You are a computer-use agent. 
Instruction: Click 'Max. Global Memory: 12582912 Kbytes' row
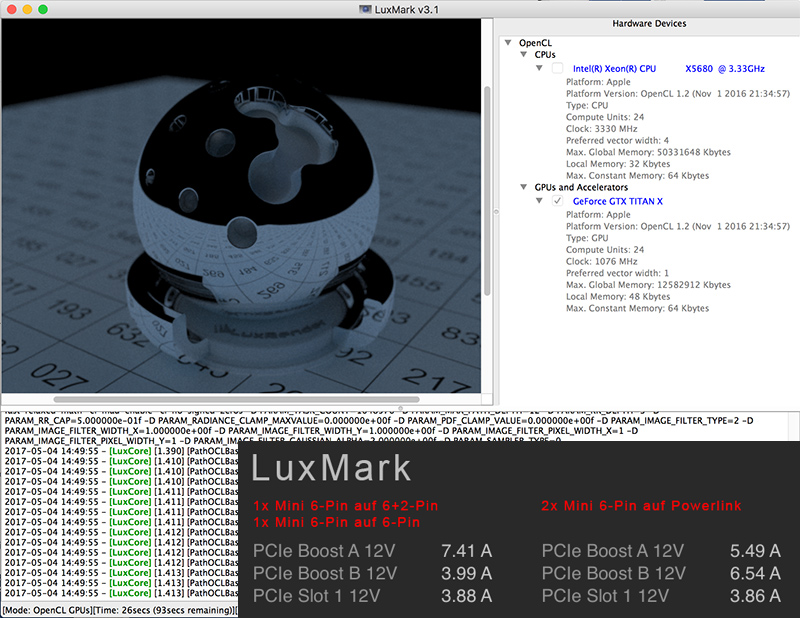click(648, 285)
